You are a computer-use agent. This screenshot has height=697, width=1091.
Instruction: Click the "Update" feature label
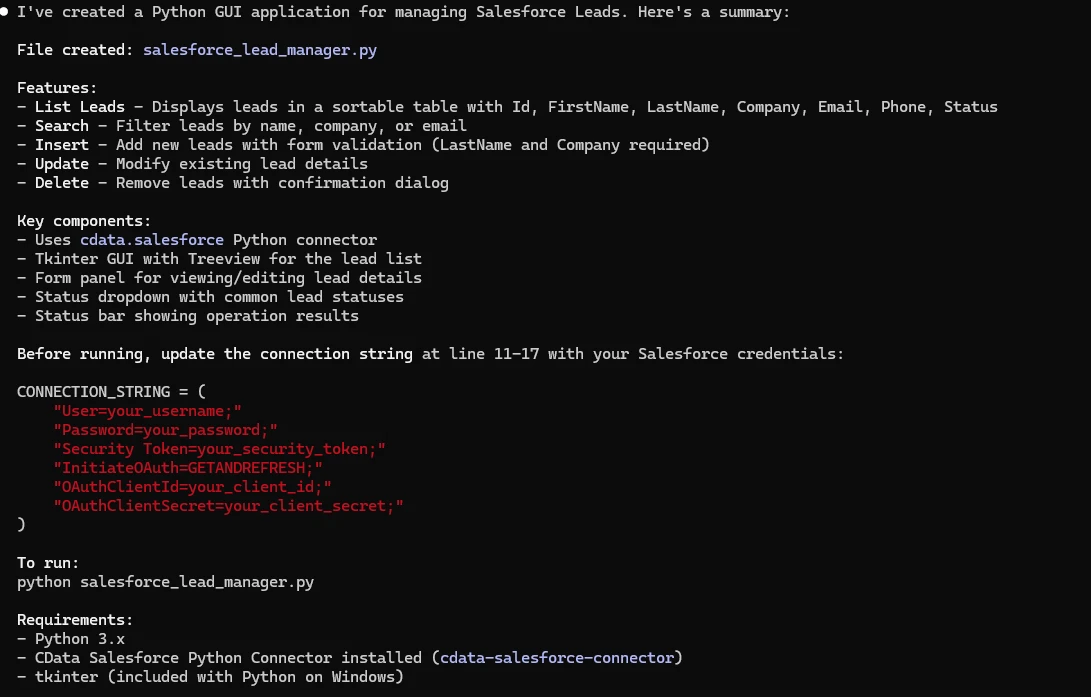pyautogui.click(x=62, y=164)
